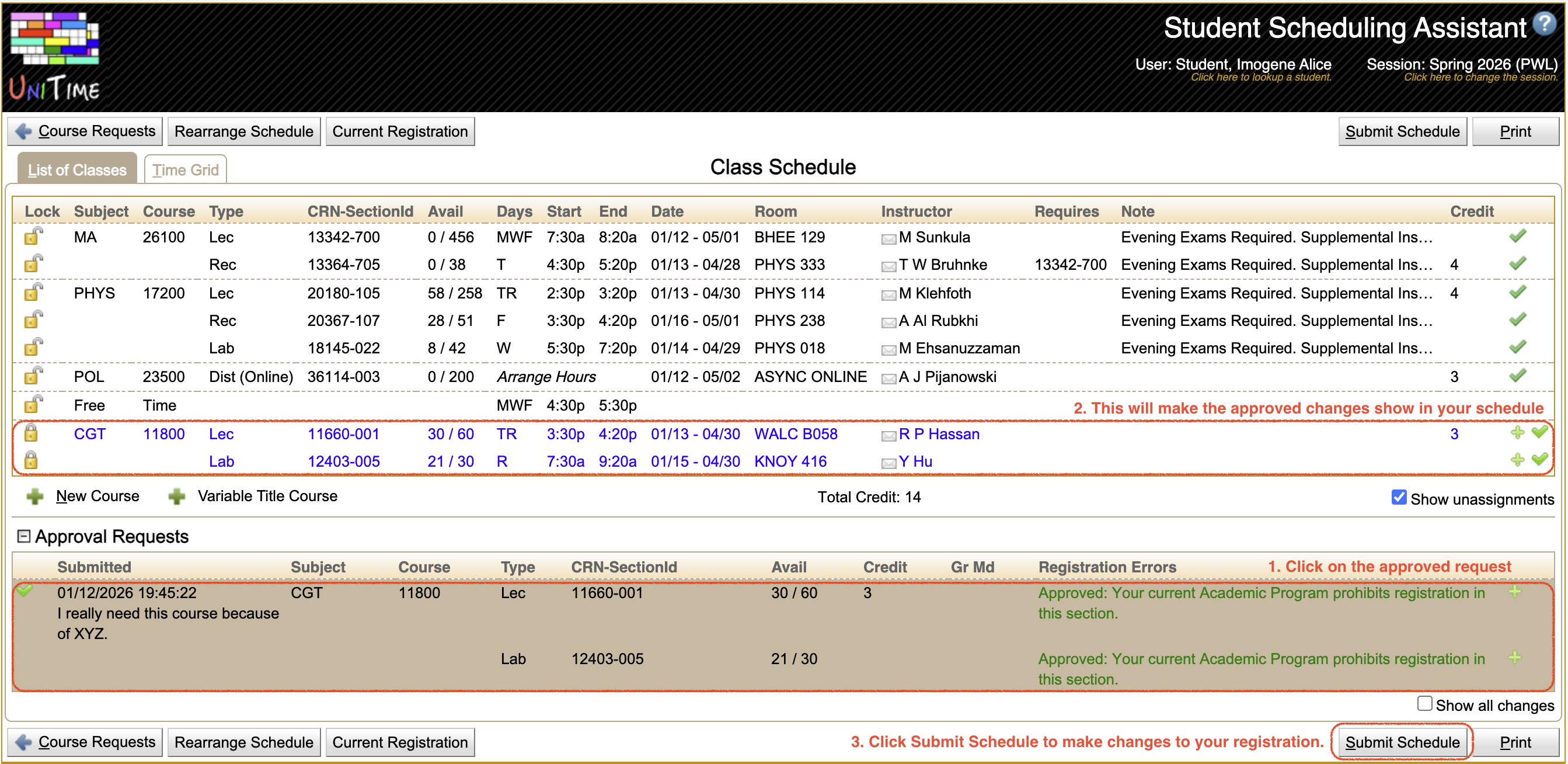Click the Variable Title Course plus icon
The image size is (1568, 764).
click(176, 496)
